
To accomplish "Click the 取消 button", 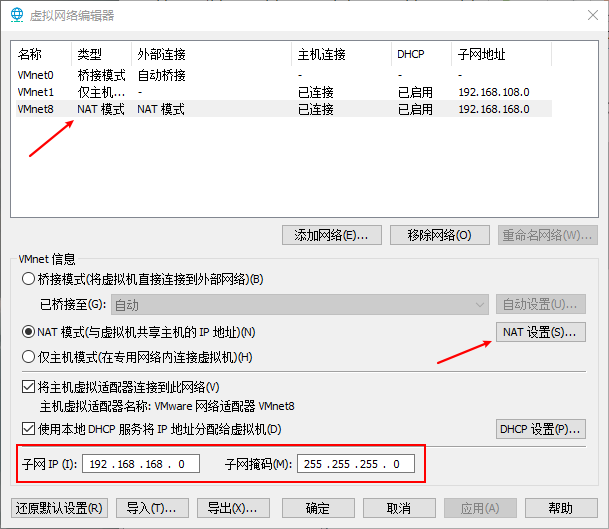I will coord(399,508).
